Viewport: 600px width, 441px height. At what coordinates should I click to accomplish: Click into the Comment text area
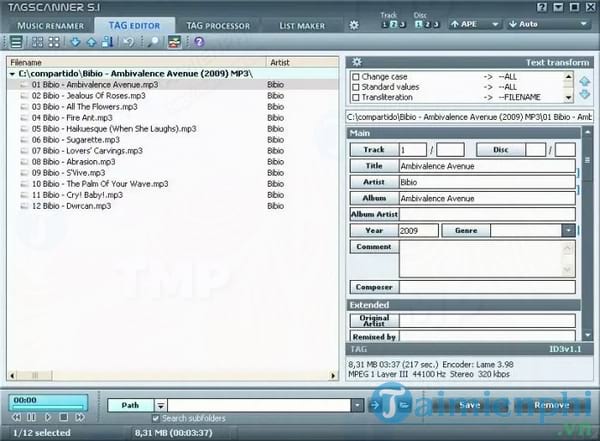[x=481, y=259]
